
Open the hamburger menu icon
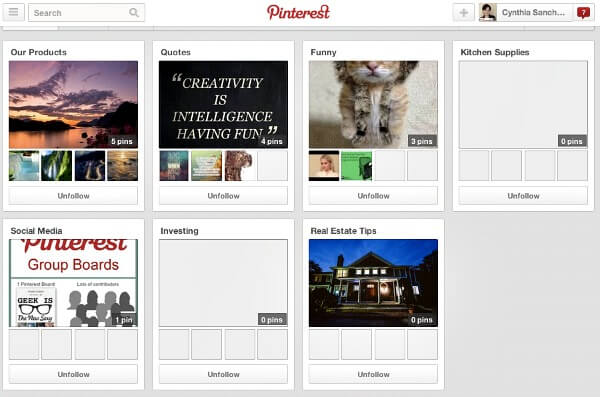click(13, 12)
